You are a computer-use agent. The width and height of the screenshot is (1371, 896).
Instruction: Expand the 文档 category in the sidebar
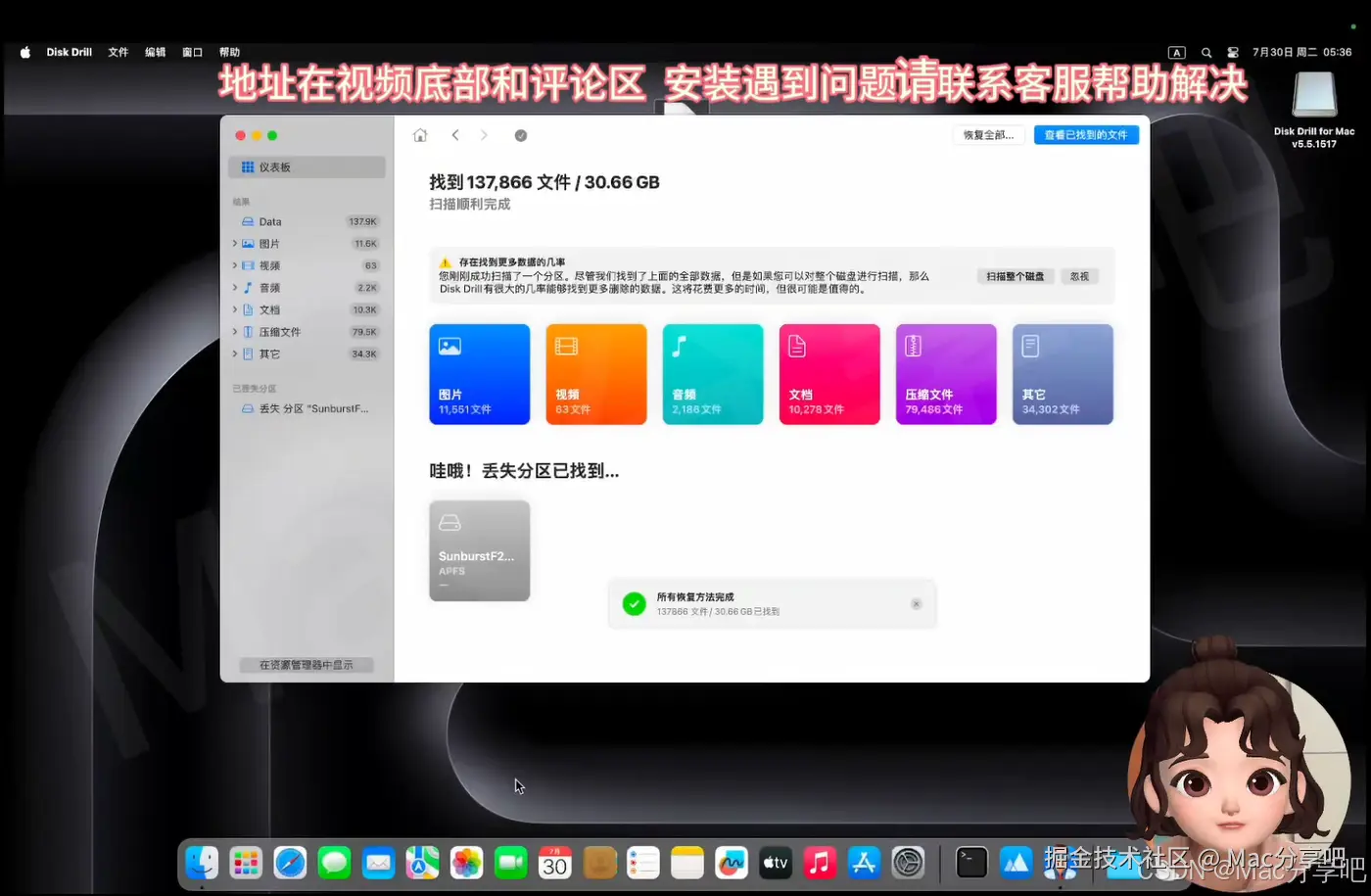tap(234, 309)
